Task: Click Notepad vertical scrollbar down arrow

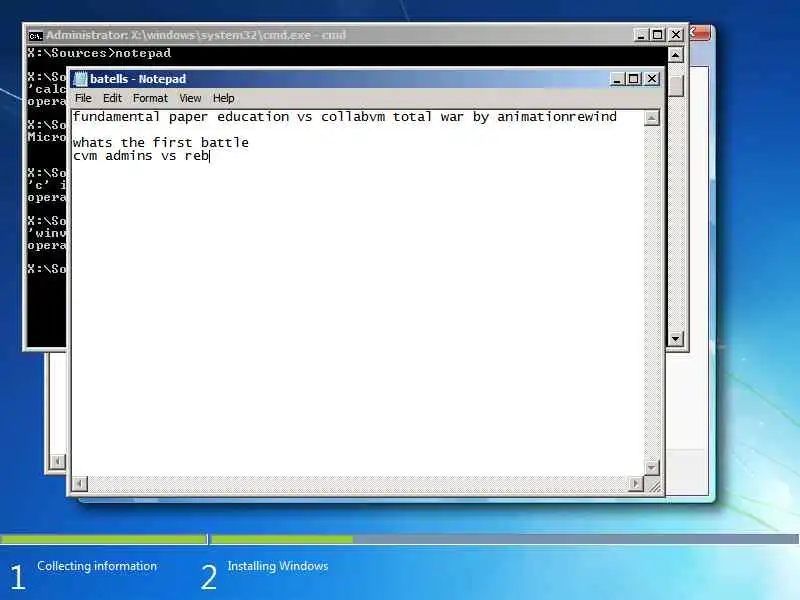Action: (x=651, y=467)
